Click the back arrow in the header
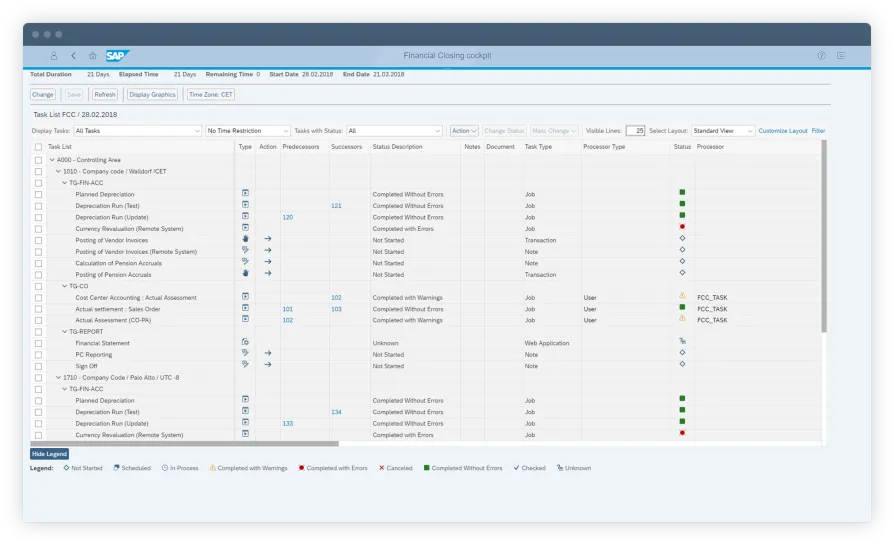The width and height of the screenshot is (894, 545). (73, 56)
